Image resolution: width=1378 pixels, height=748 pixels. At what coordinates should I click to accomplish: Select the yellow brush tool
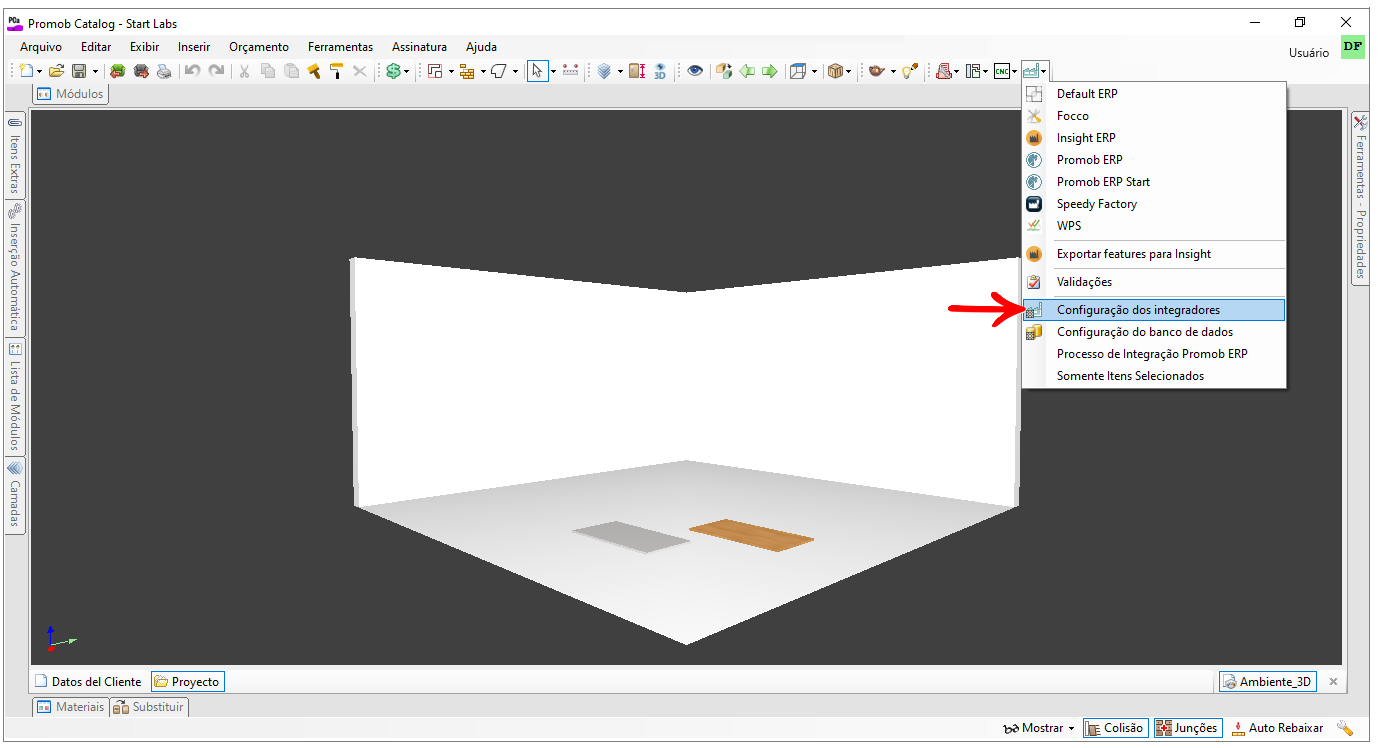[x=314, y=71]
